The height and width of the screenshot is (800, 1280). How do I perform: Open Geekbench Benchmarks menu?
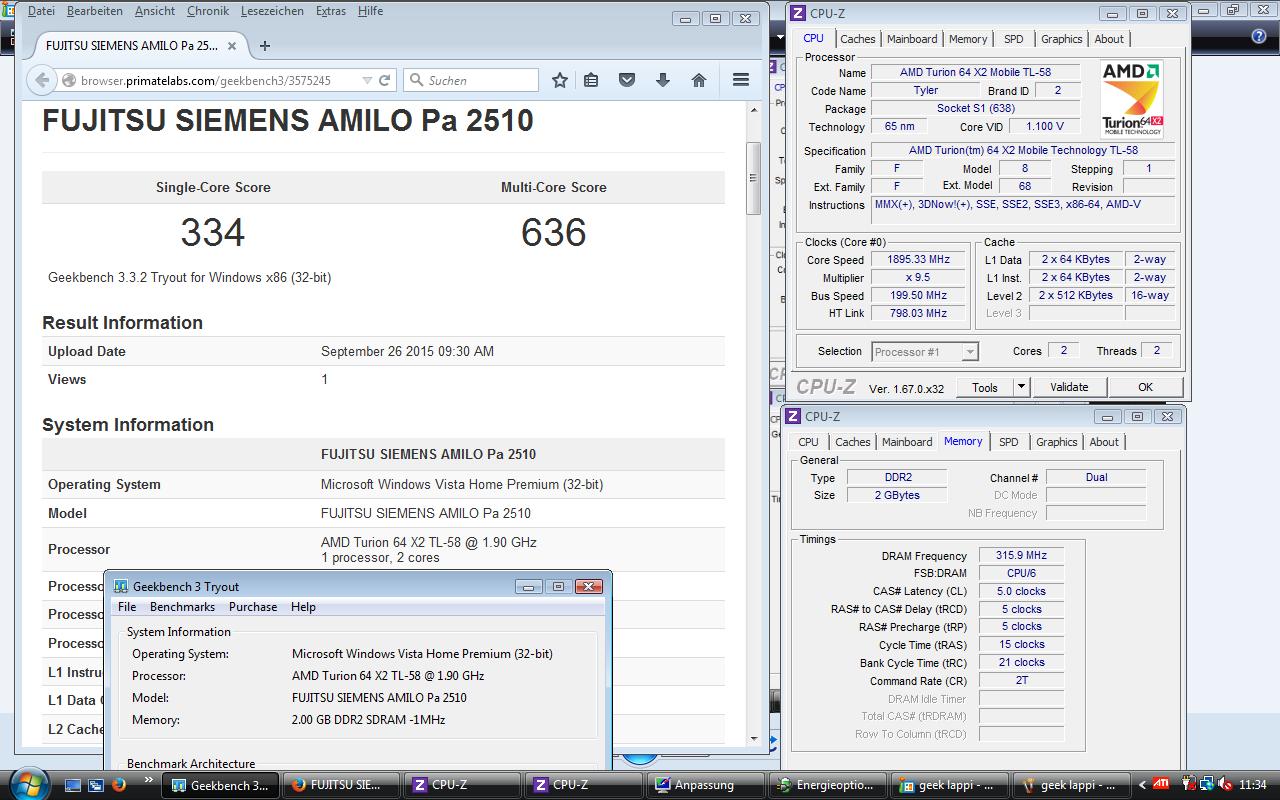tap(182, 607)
